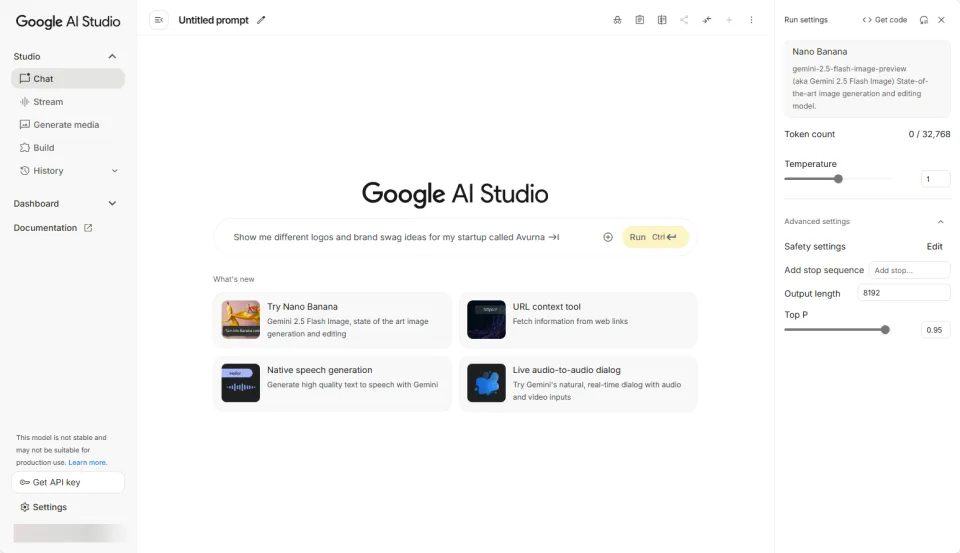Expand the History section chevron
960x553 pixels.
coord(114,171)
